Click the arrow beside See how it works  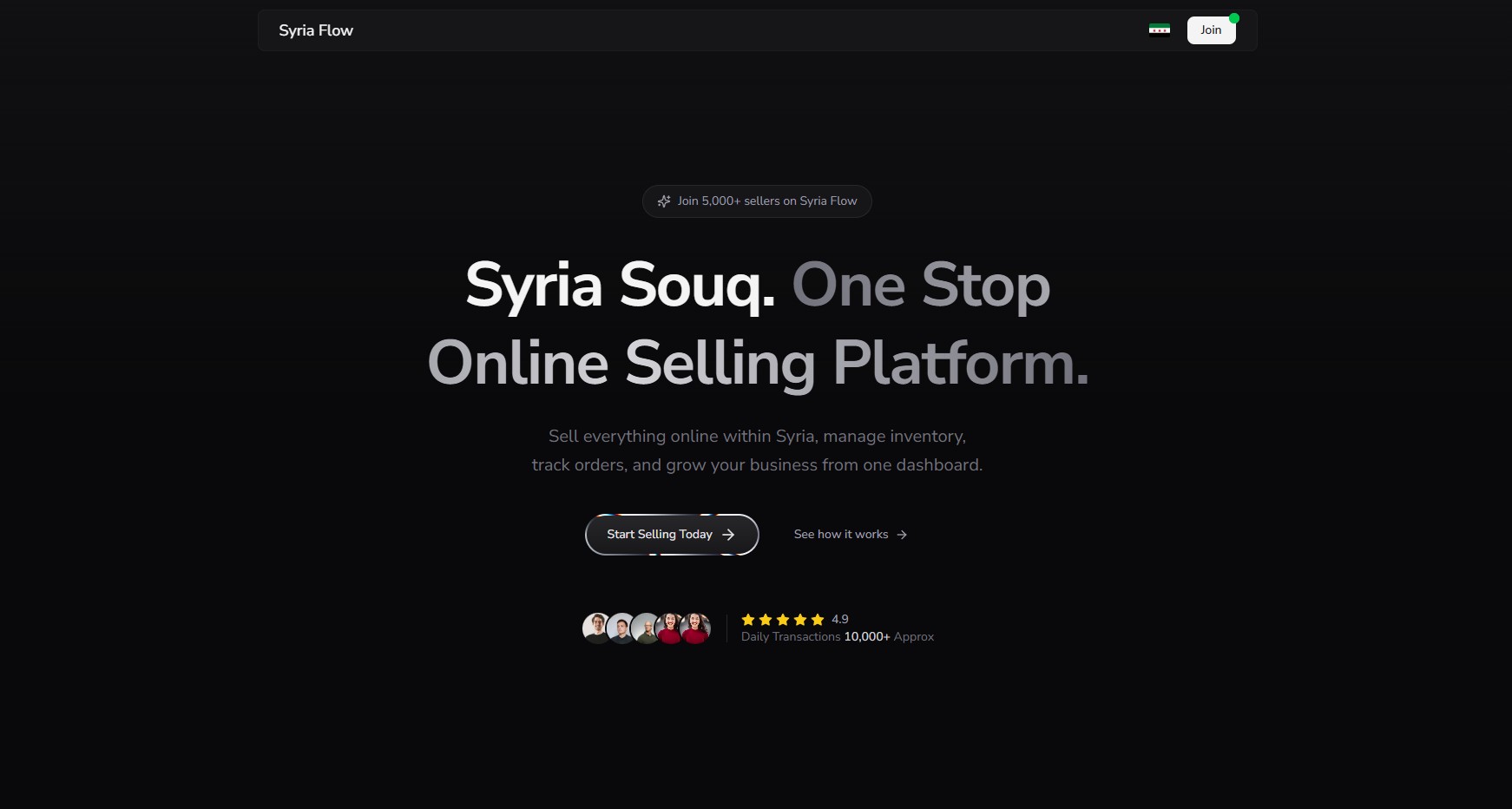(x=902, y=535)
